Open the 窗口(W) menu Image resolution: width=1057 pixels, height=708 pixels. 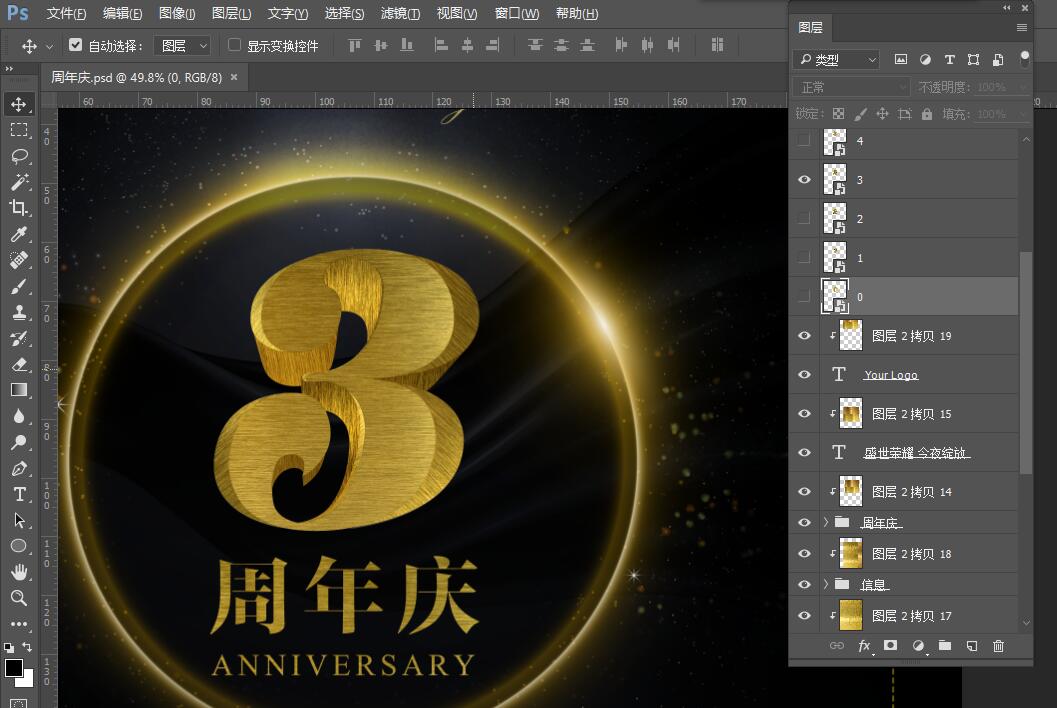tap(516, 13)
